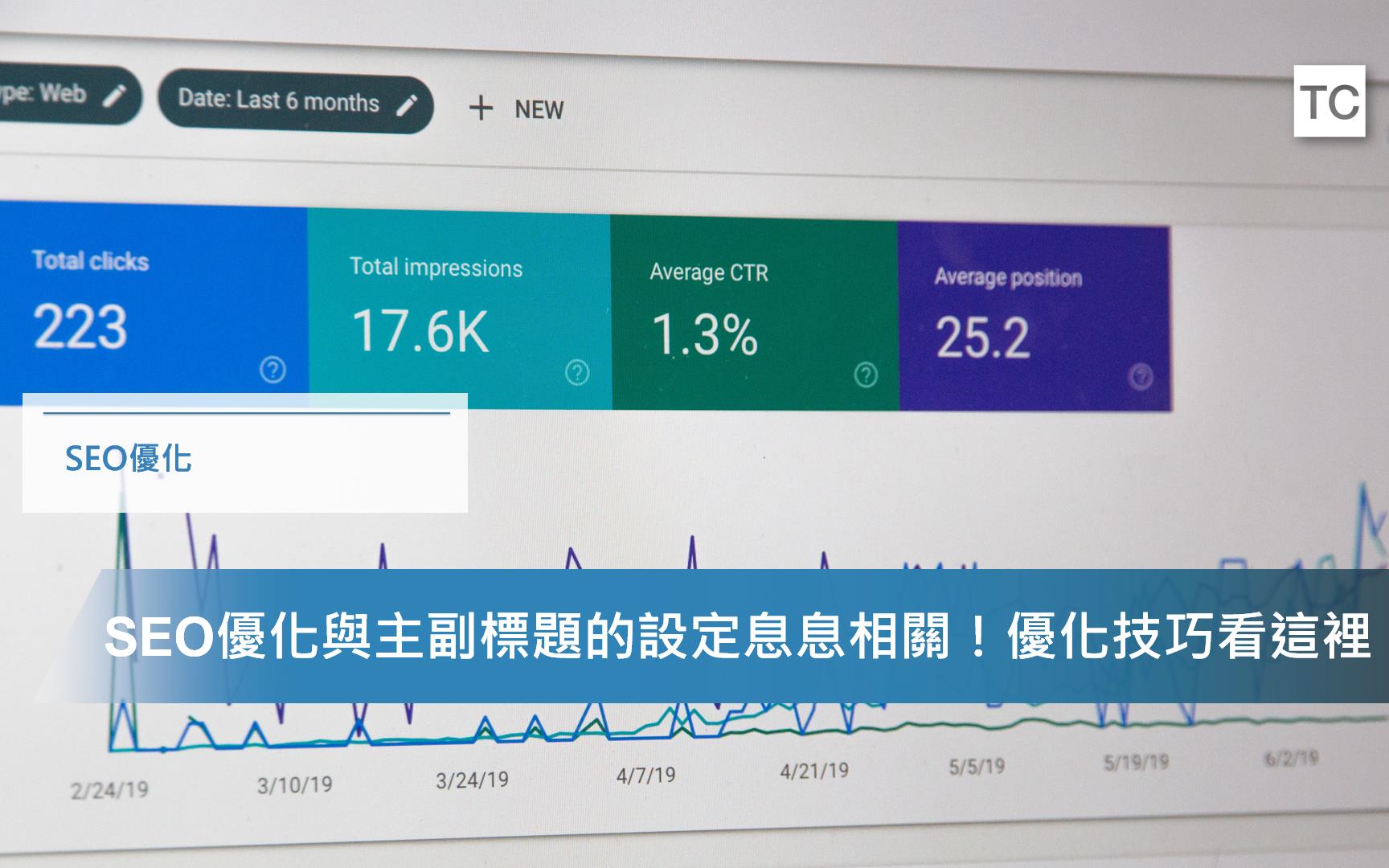Select the SEO優化 category label
Screen dimensions: 1389x868
(129, 459)
